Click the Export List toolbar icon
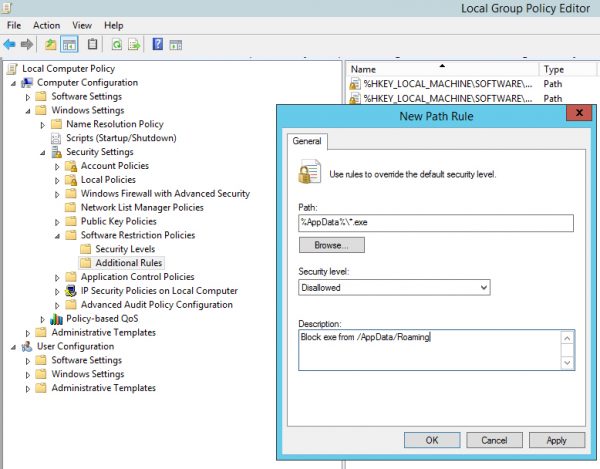600x469 pixels. (134, 44)
